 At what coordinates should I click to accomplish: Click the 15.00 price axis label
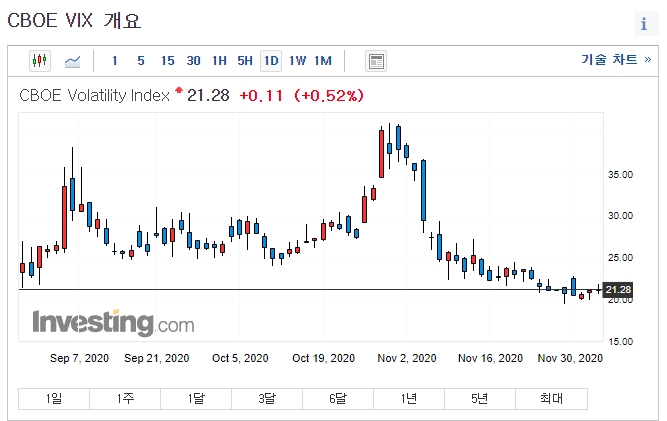point(620,341)
